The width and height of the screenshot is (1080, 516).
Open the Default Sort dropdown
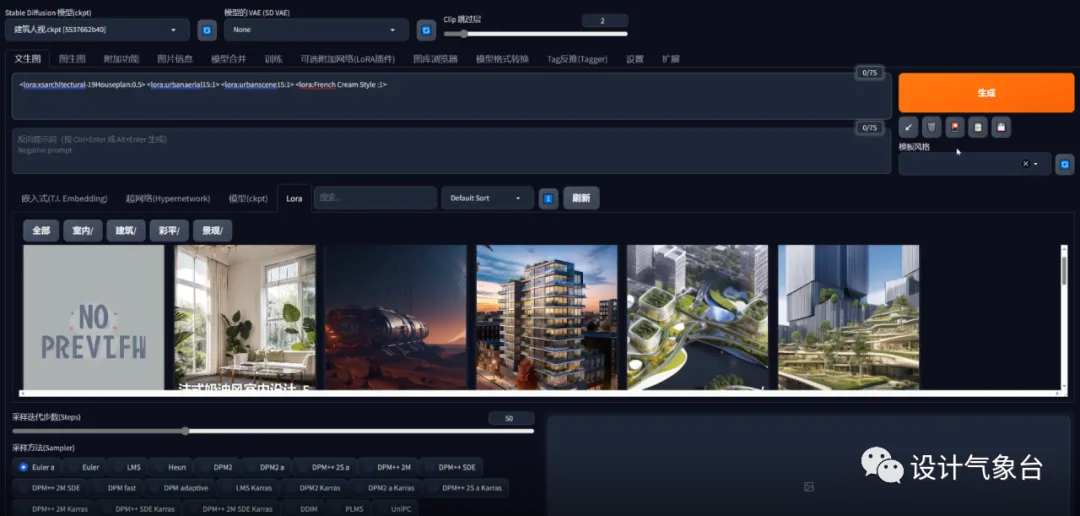pos(487,198)
